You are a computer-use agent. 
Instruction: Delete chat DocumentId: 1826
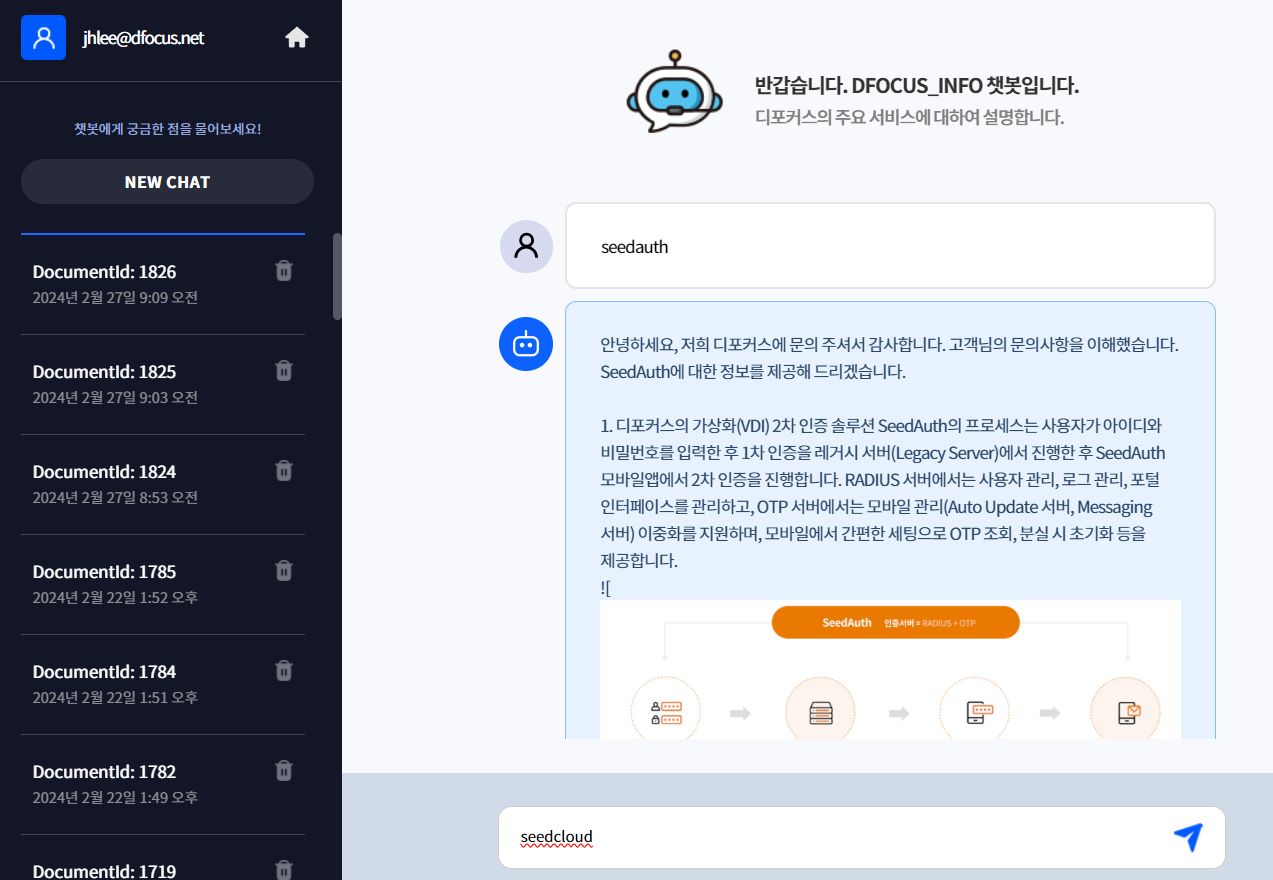click(x=284, y=271)
